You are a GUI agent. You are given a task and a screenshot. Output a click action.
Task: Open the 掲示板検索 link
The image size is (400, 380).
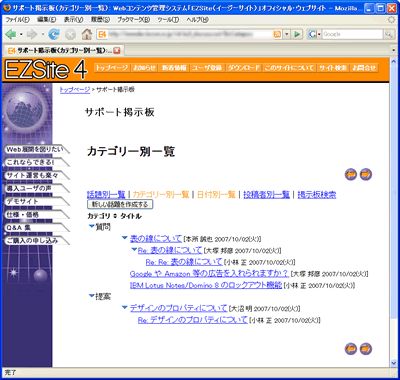click(x=317, y=195)
